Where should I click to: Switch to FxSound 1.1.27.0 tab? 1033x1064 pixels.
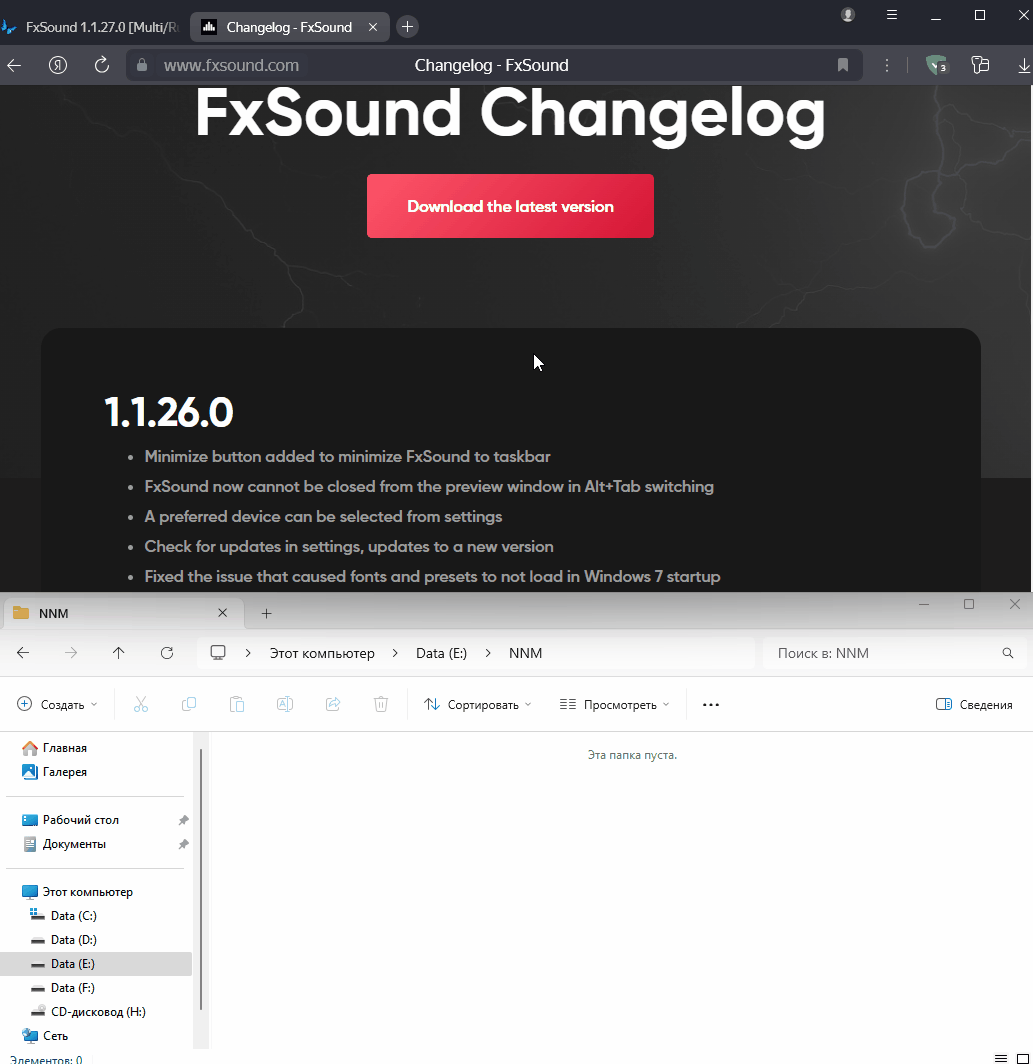[x=93, y=27]
